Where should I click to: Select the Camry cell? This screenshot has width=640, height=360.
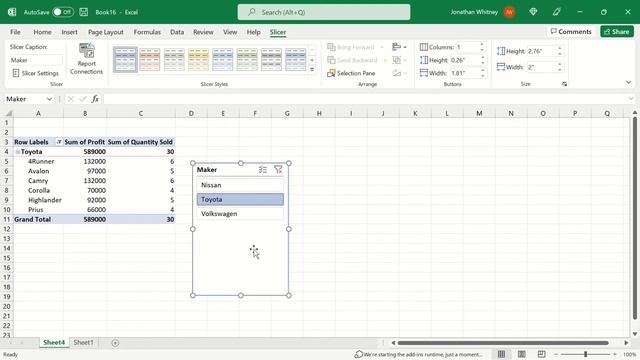[x=38, y=180]
